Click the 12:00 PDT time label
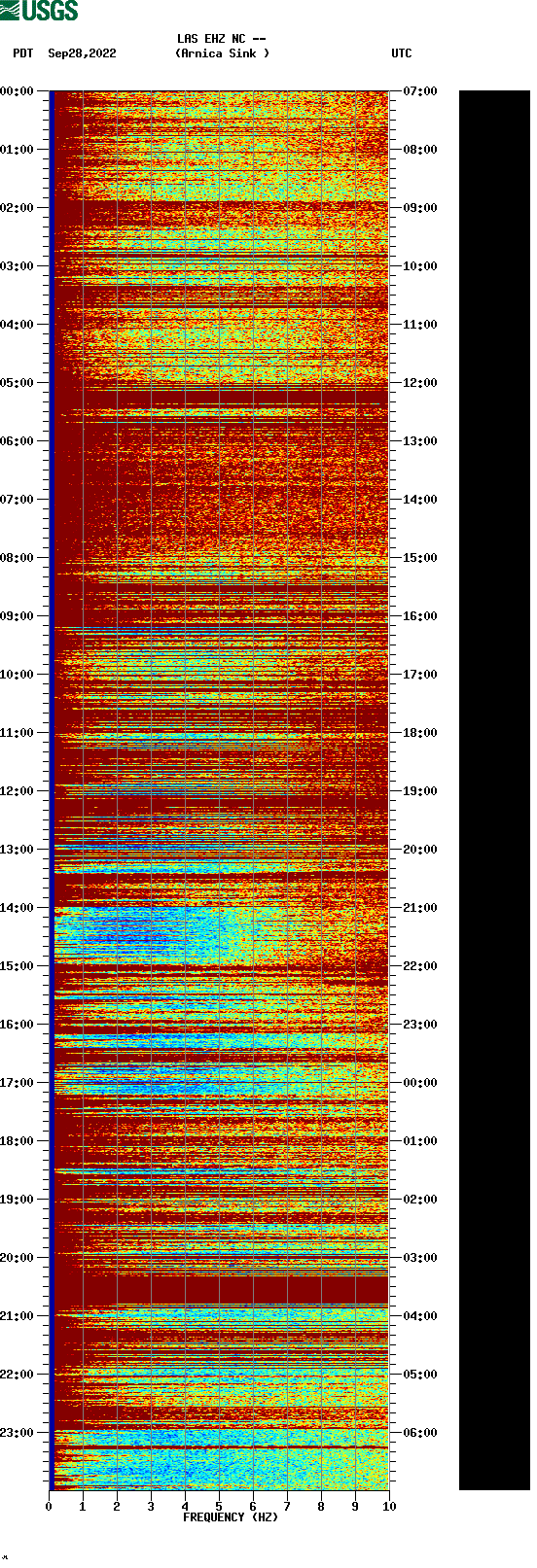 click(x=17, y=791)
